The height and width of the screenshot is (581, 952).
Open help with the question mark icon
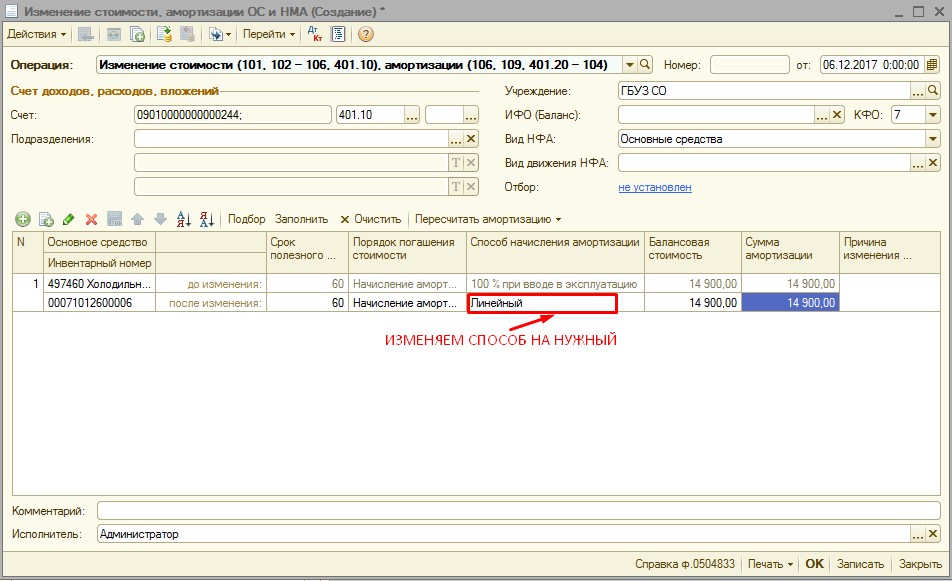365,34
